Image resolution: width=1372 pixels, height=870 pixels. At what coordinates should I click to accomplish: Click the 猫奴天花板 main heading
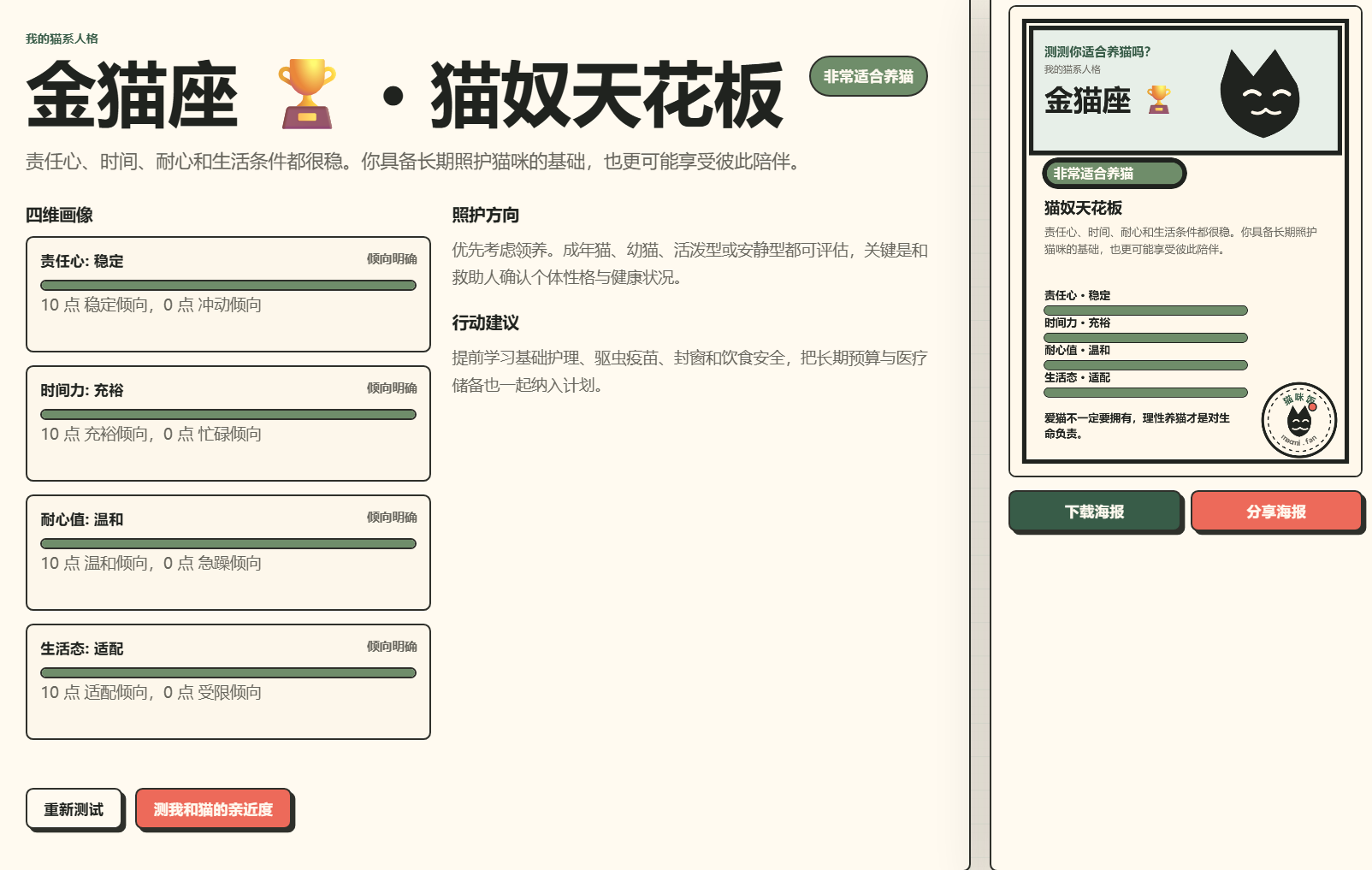tap(606, 95)
